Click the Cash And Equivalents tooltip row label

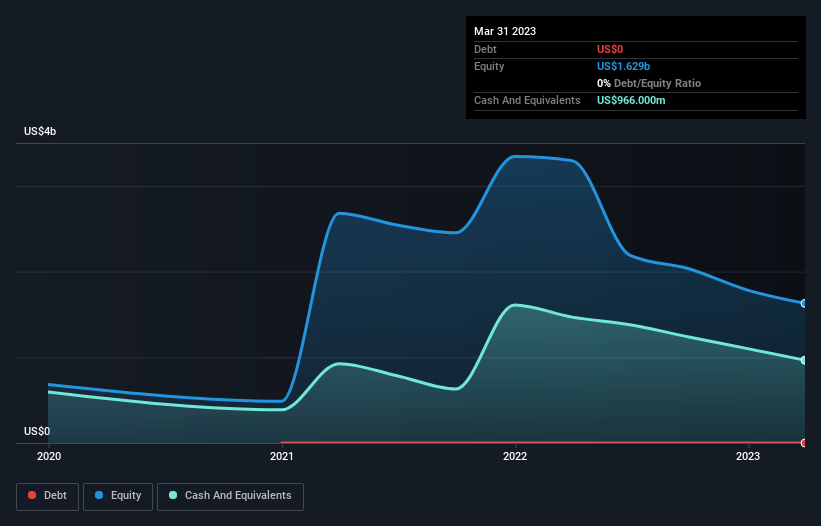[x=527, y=100]
